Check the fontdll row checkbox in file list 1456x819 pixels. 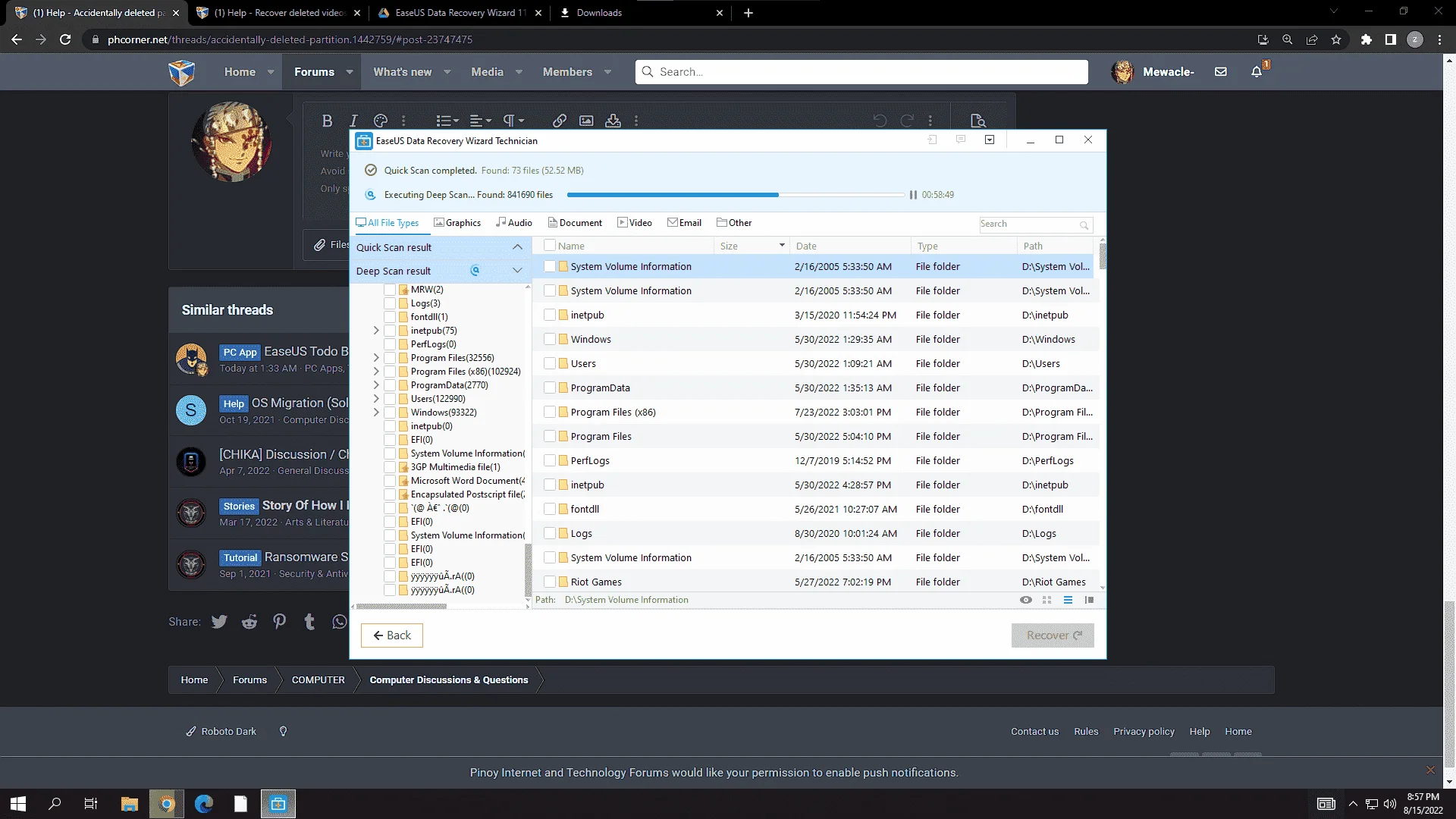(550, 509)
